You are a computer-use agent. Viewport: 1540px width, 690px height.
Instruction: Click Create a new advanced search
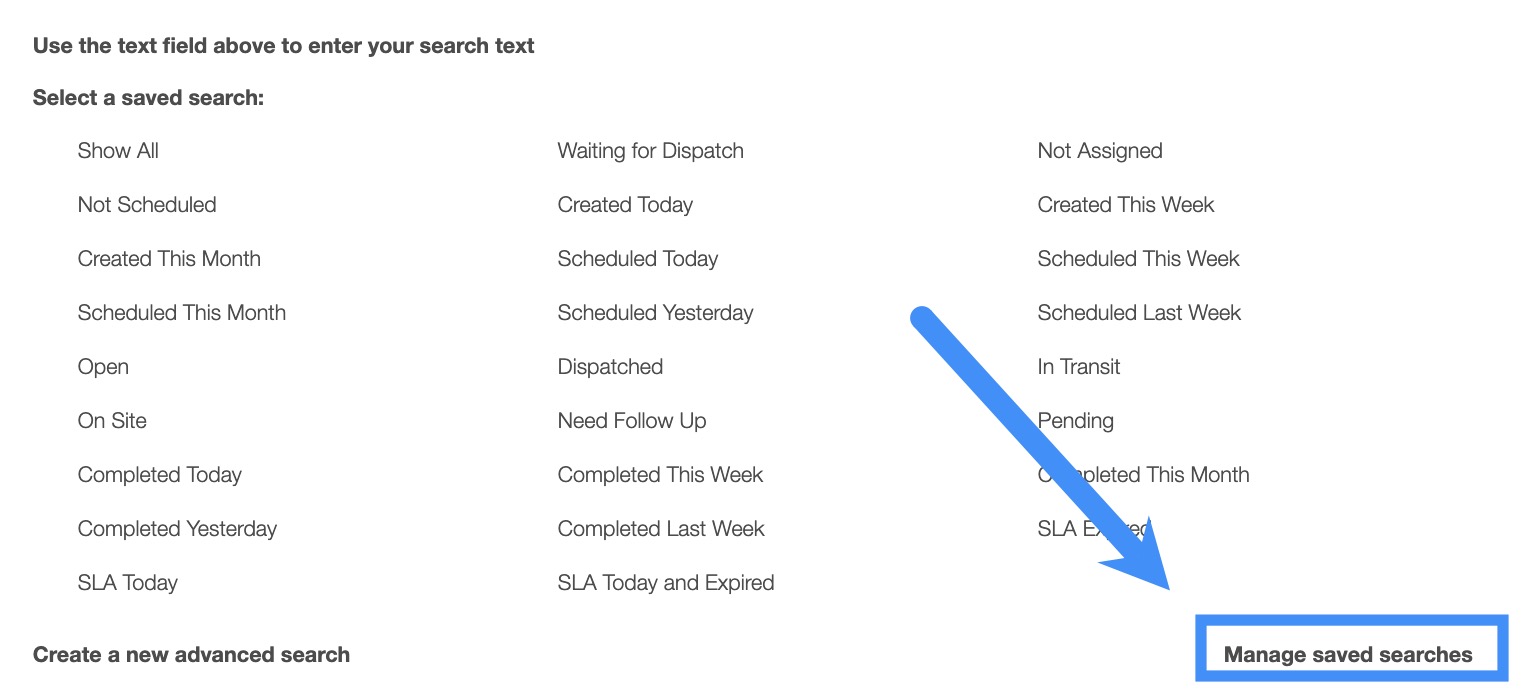191,655
